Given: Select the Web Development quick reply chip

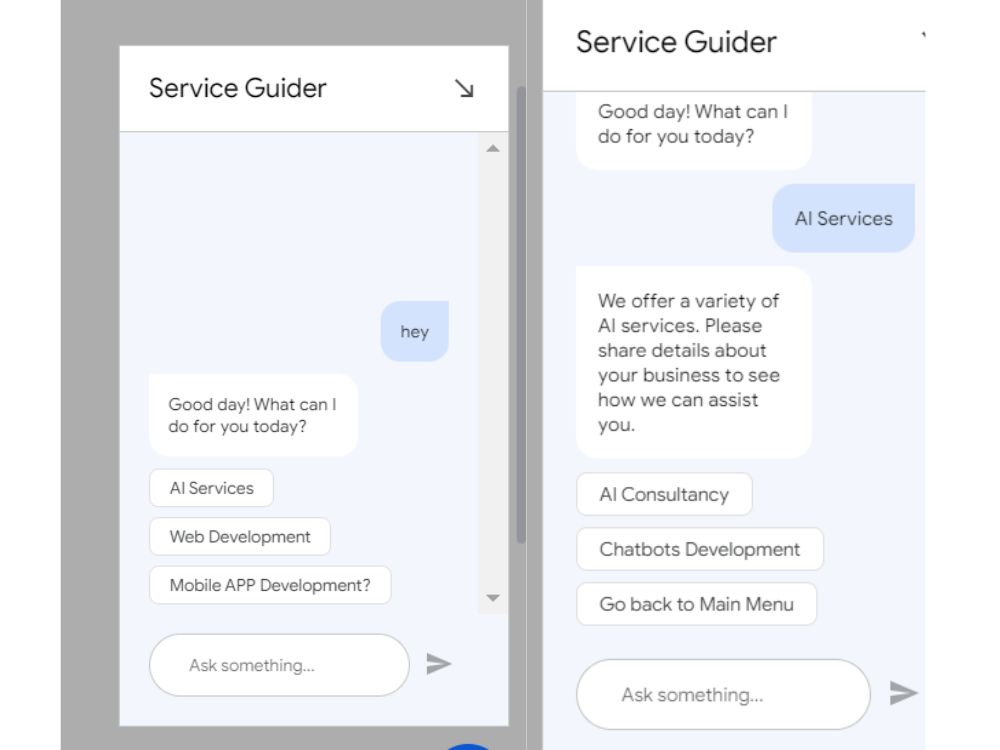Looking at the screenshot, I should (238, 537).
